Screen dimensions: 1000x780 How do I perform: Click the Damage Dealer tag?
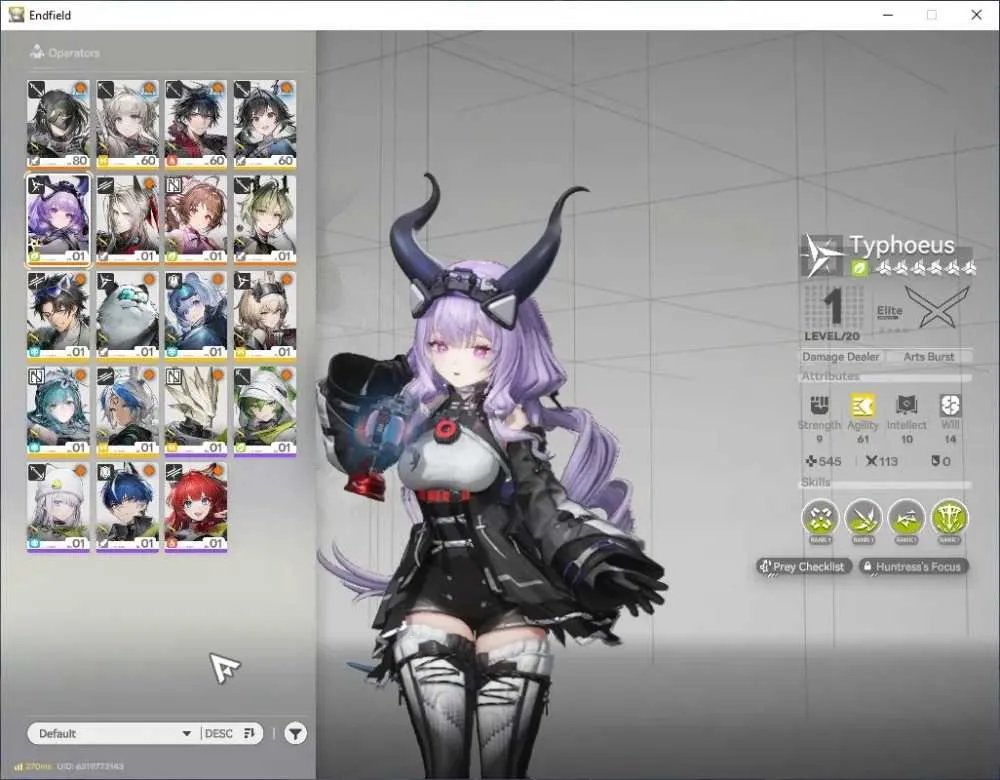[x=841, y=357]
